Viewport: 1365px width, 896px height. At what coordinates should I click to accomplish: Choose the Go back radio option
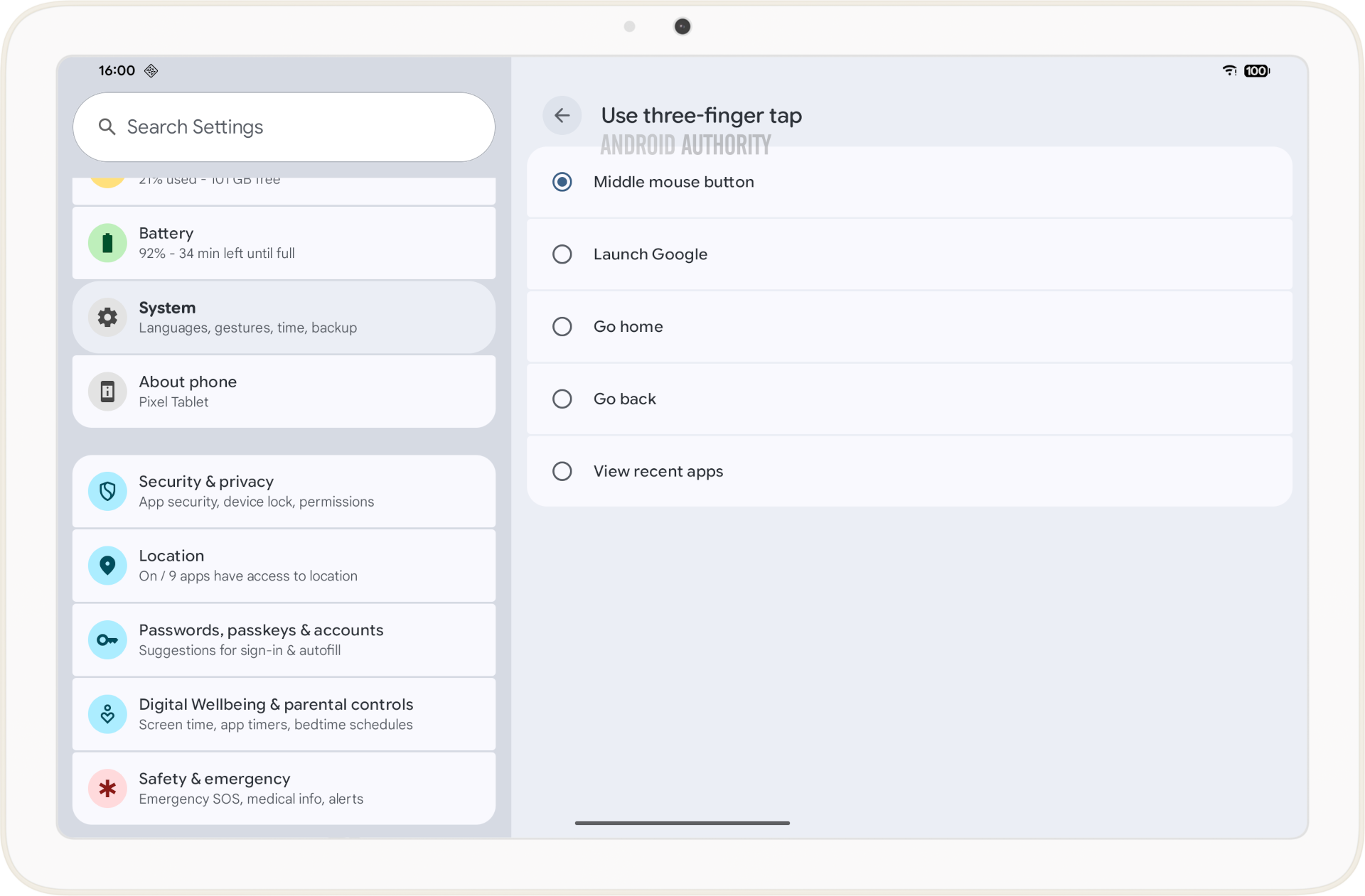coord(562,399)
